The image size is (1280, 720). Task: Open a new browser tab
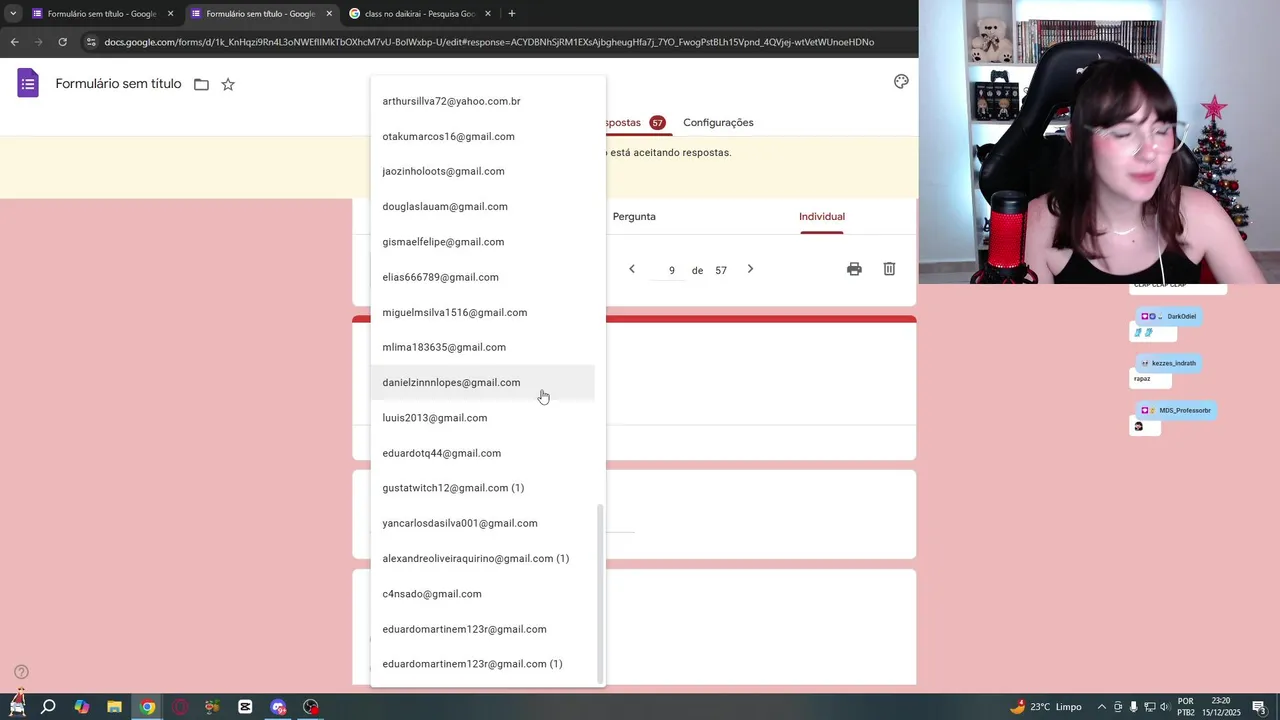512,14
